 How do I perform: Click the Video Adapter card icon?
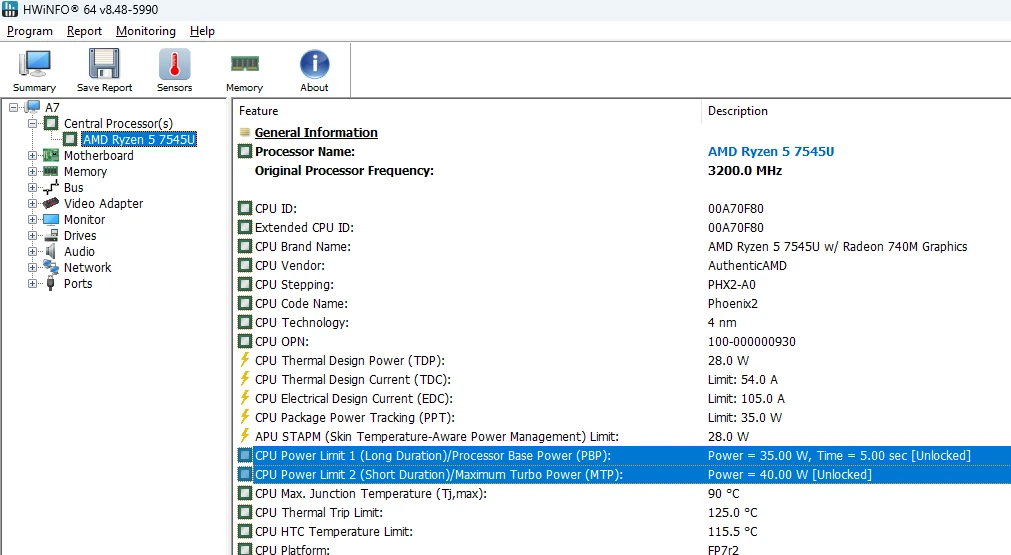click(x=50, y=203)
